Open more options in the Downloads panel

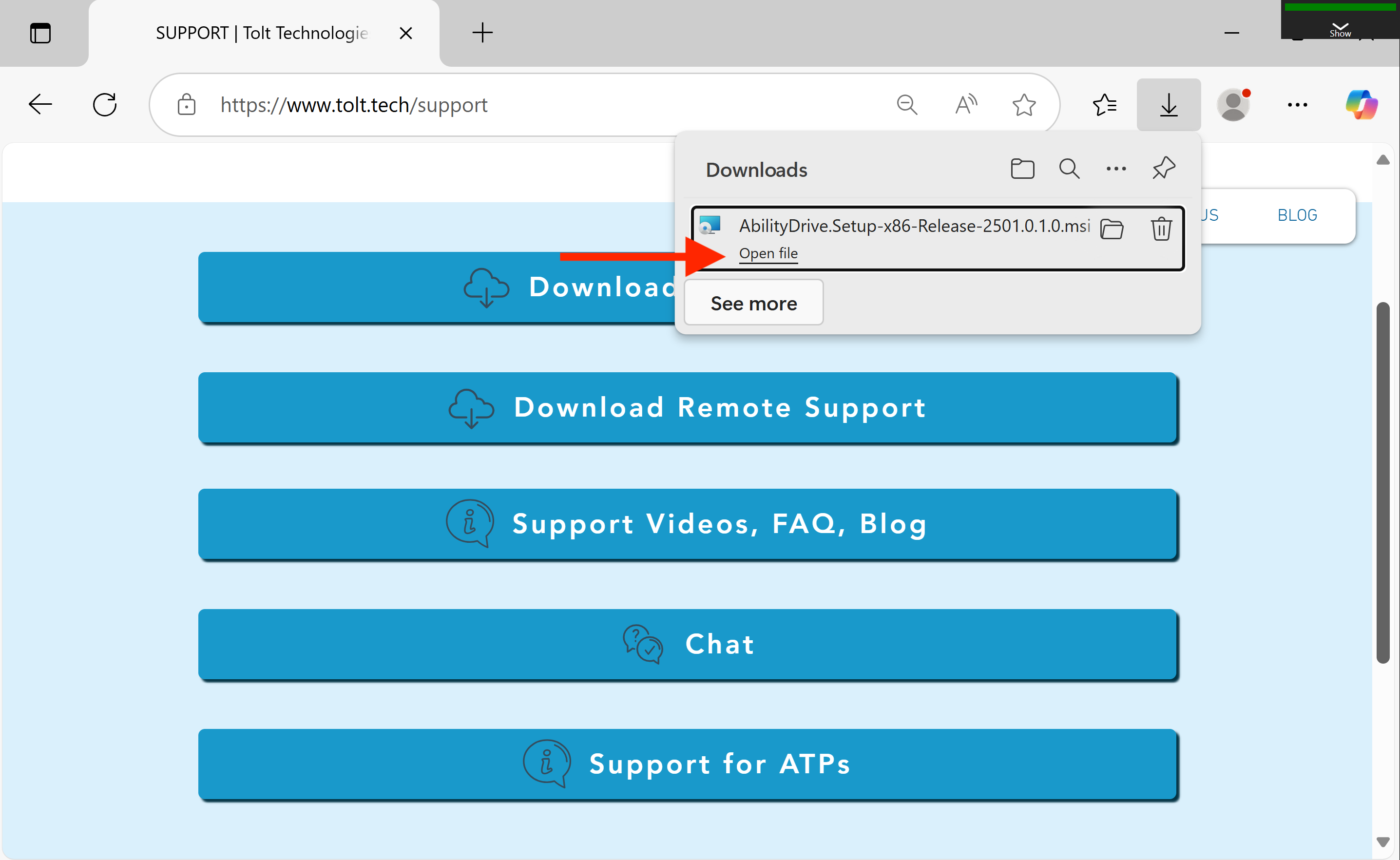click(1115, 169)
